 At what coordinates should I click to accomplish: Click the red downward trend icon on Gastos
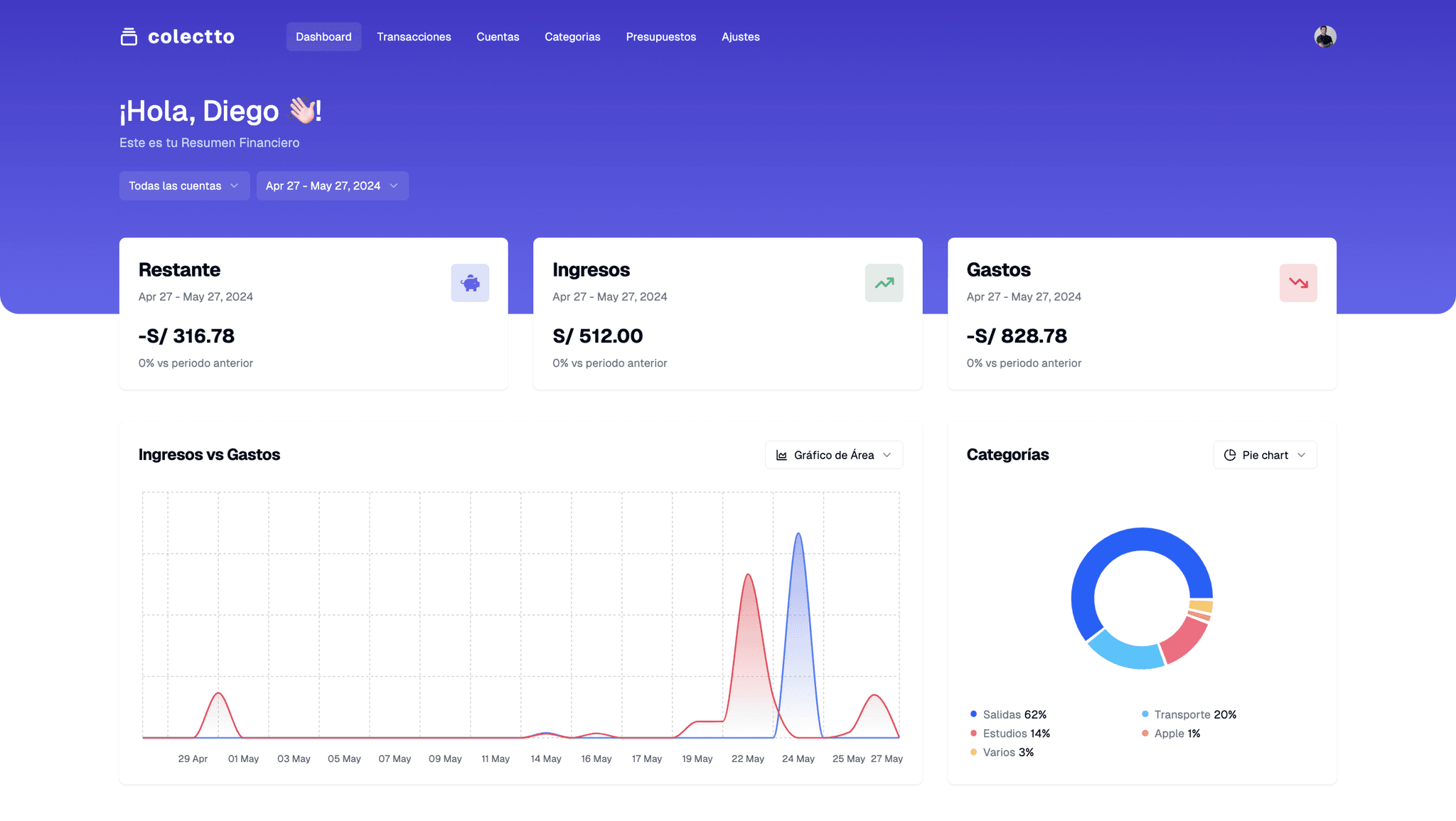(x=1298, y=282)
